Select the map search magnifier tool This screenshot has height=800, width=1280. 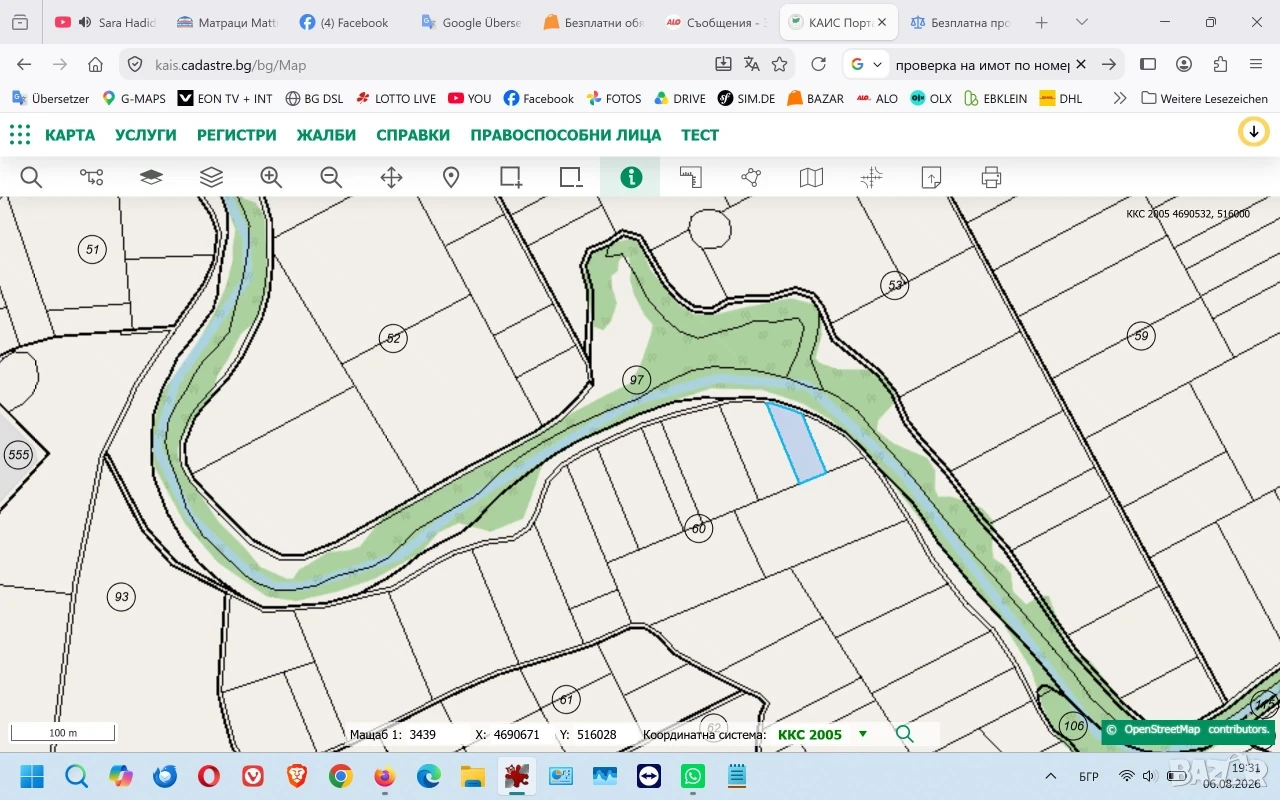click(31, 177)
